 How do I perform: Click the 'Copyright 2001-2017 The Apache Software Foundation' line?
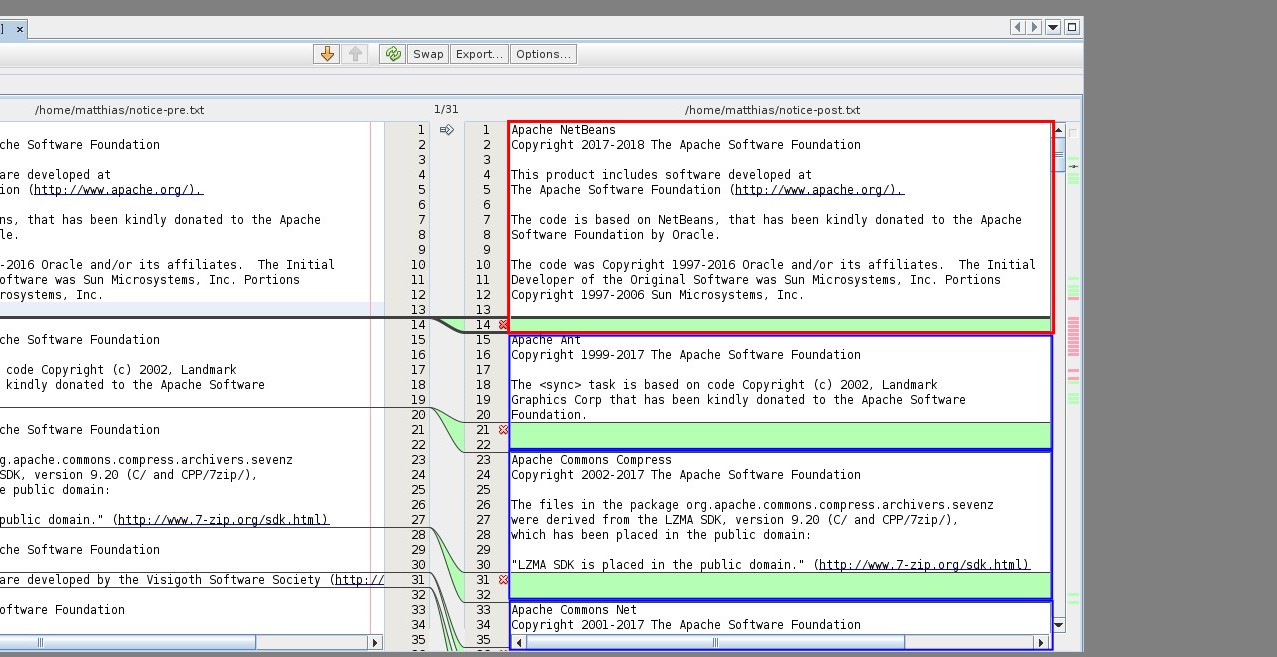coord(685,625)
